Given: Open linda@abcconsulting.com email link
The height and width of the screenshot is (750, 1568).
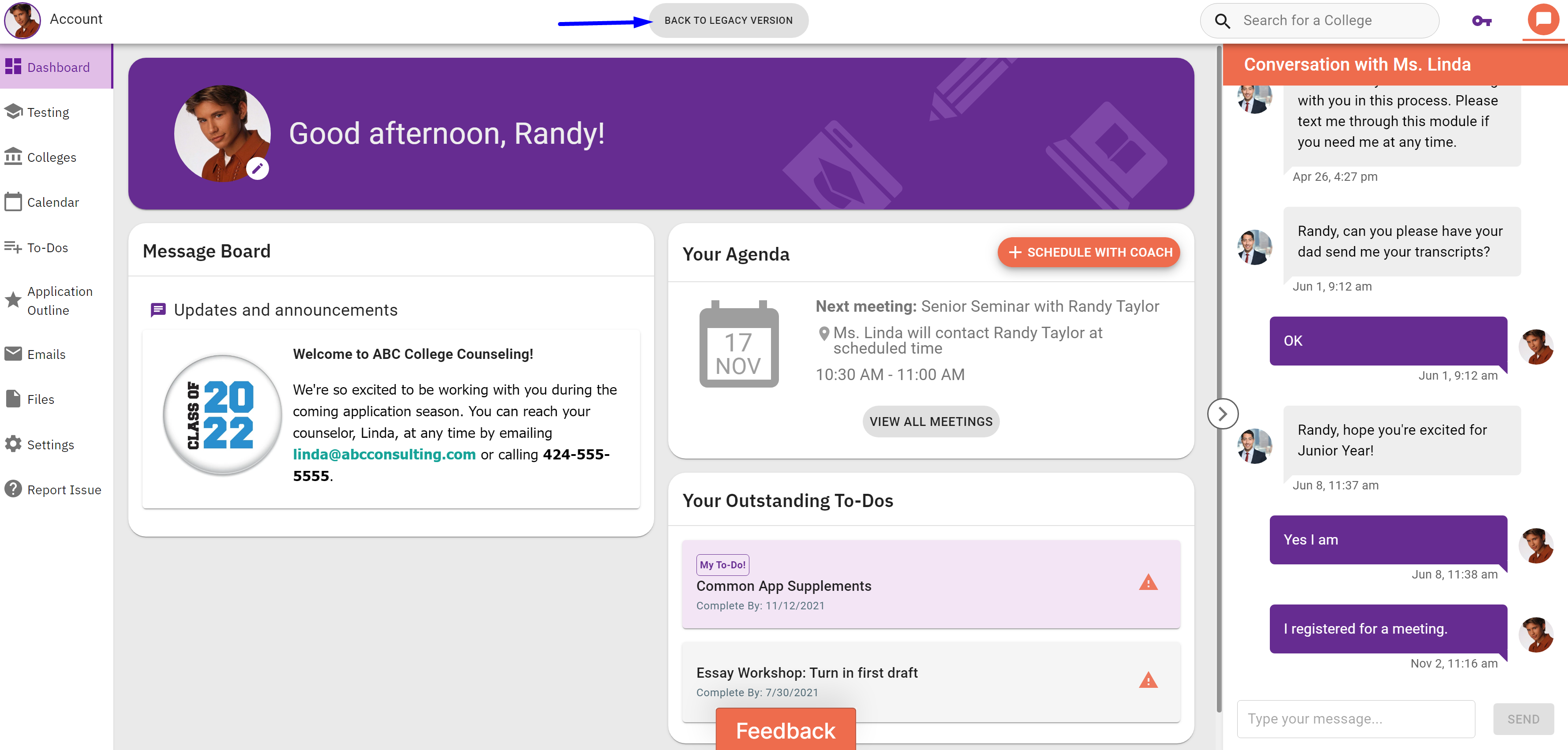Looking at the screenshot, I should point(384,455).
